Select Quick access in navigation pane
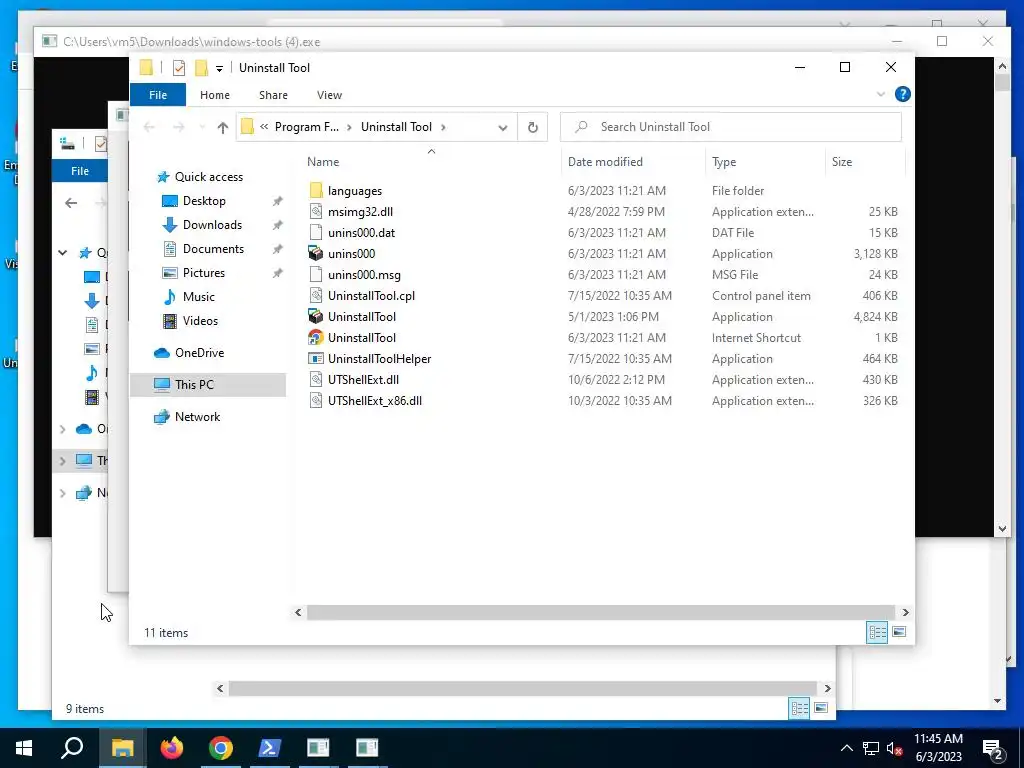1024x768 pixels. 209,177
